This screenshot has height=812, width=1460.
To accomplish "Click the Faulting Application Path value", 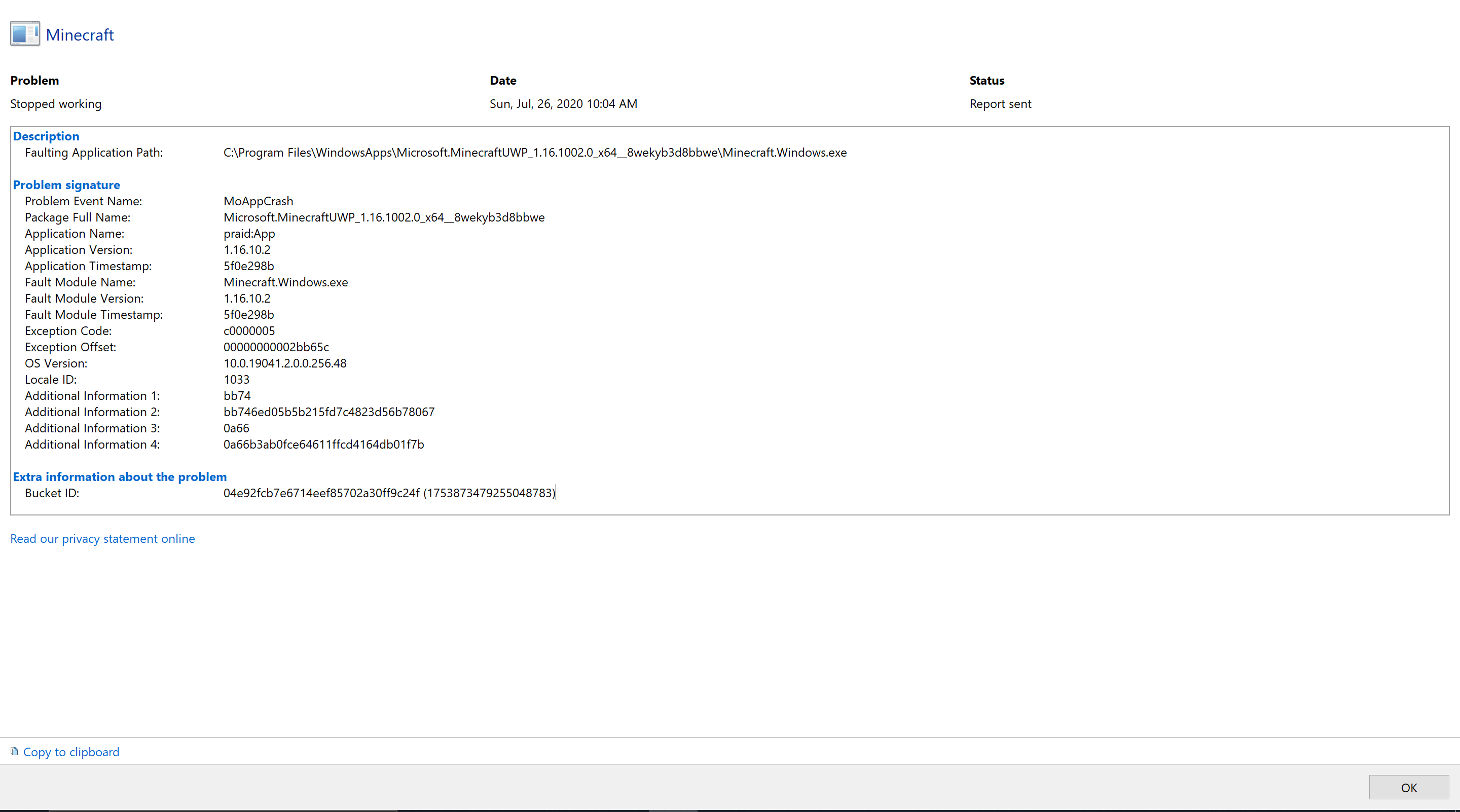I will point(534,153).
